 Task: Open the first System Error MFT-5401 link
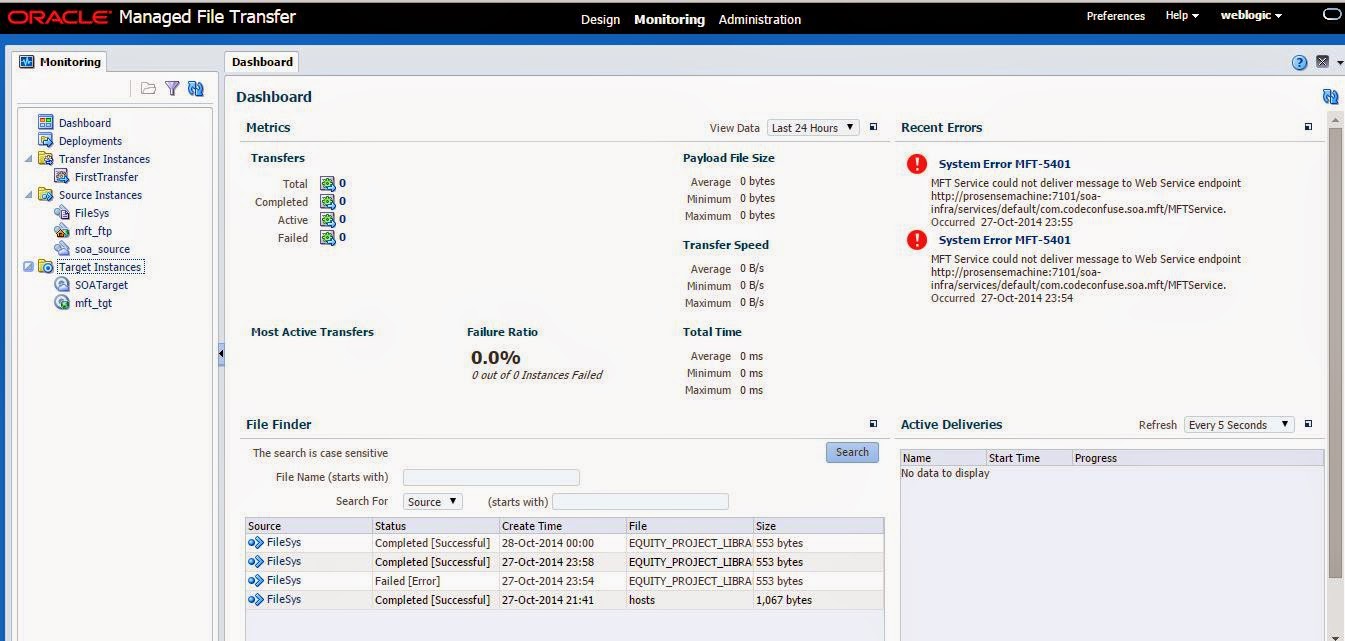[1004, 164]
